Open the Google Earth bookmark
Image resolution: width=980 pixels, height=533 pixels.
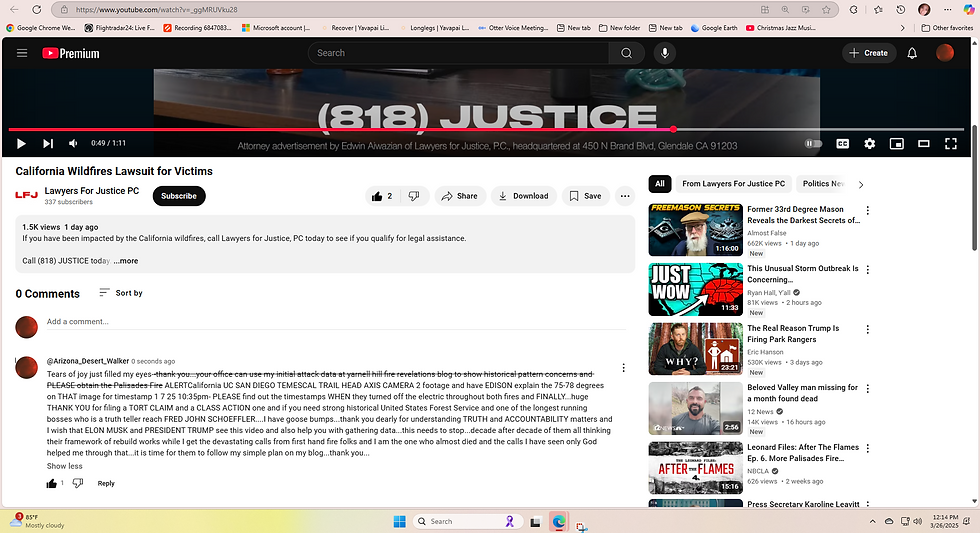point(714,27)
